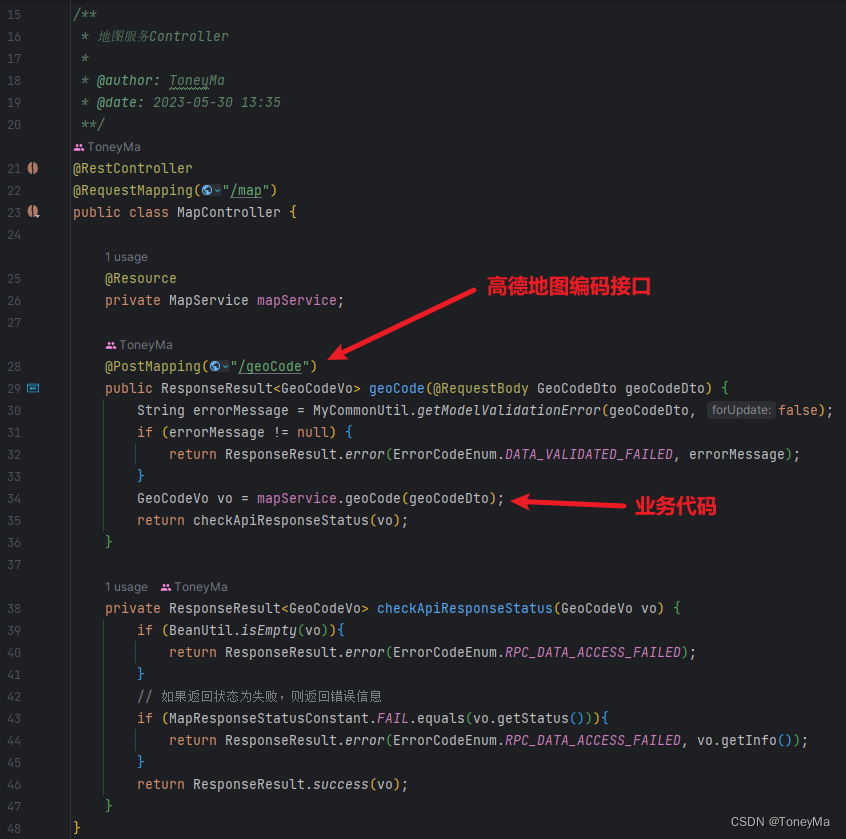This screenshot has width=846, height=839.
Task: Click the checkApiResponseStatus call on line 35
Action: [x=281, y=521]
